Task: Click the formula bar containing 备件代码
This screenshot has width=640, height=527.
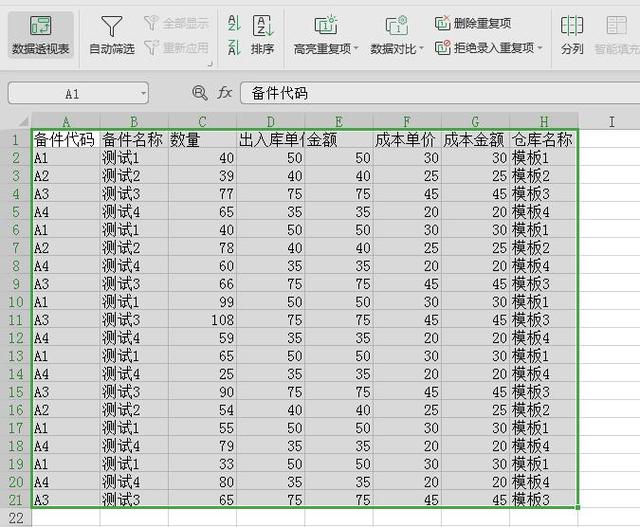Action: tap(440, 93)
